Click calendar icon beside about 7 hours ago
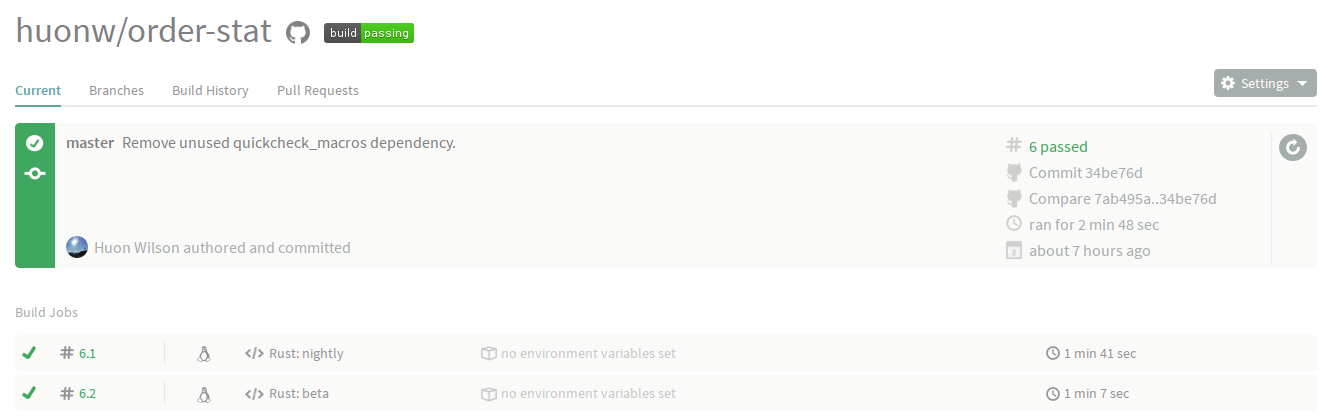Image resolution: width=1325 pixels, height=419 pixels. tap(1014, 250)
